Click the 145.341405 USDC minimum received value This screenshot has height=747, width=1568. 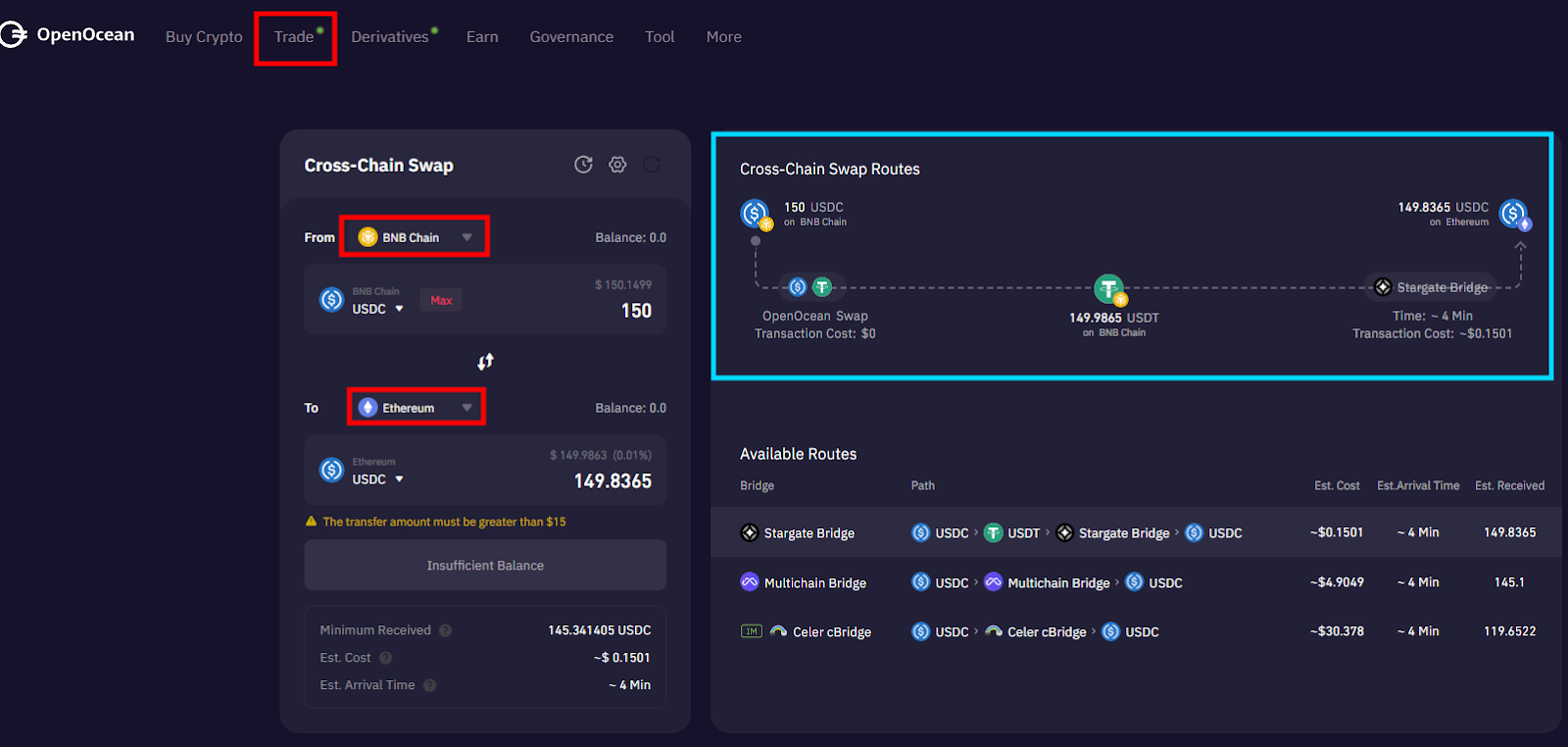click(599, 630)
